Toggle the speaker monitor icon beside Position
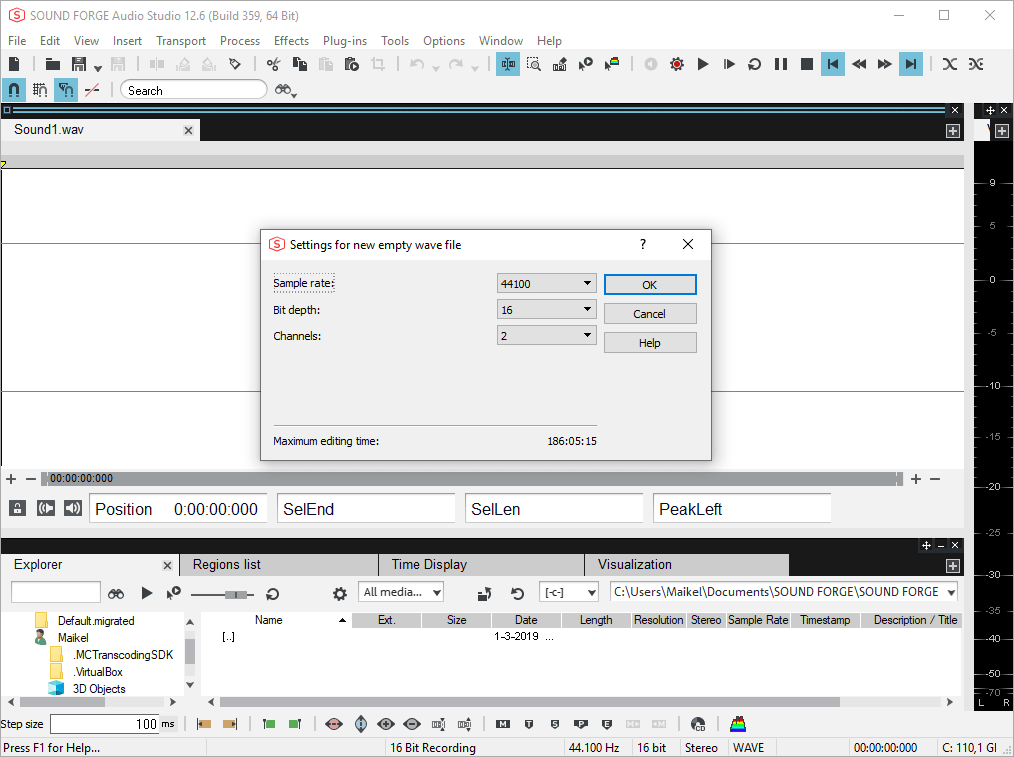1014x757 pixels. click(x=72, y=508)
